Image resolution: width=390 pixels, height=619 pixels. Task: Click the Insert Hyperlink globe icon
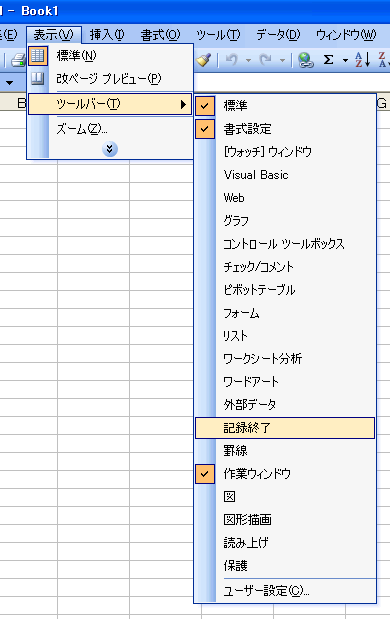(x=306, y=60)
